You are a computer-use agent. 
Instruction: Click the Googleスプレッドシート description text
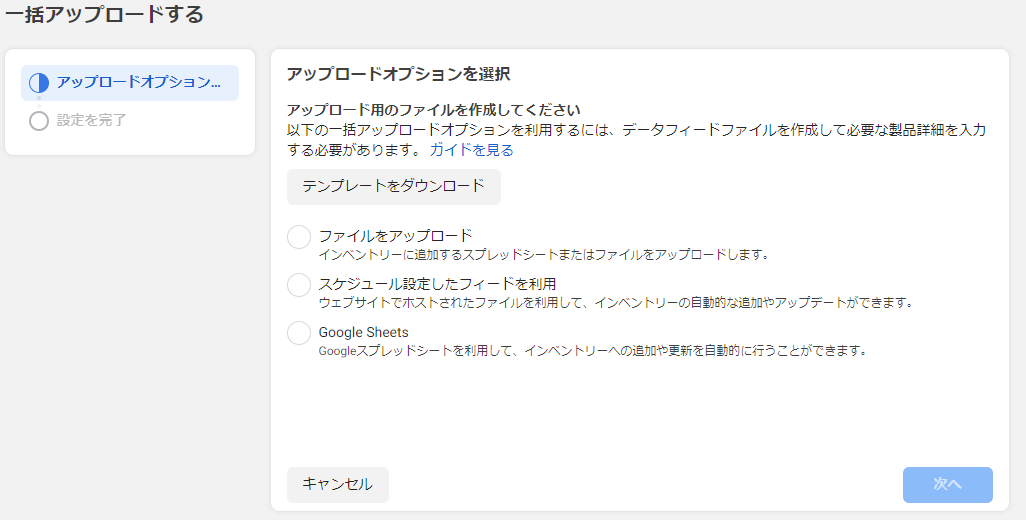click(x=592, y=350)
